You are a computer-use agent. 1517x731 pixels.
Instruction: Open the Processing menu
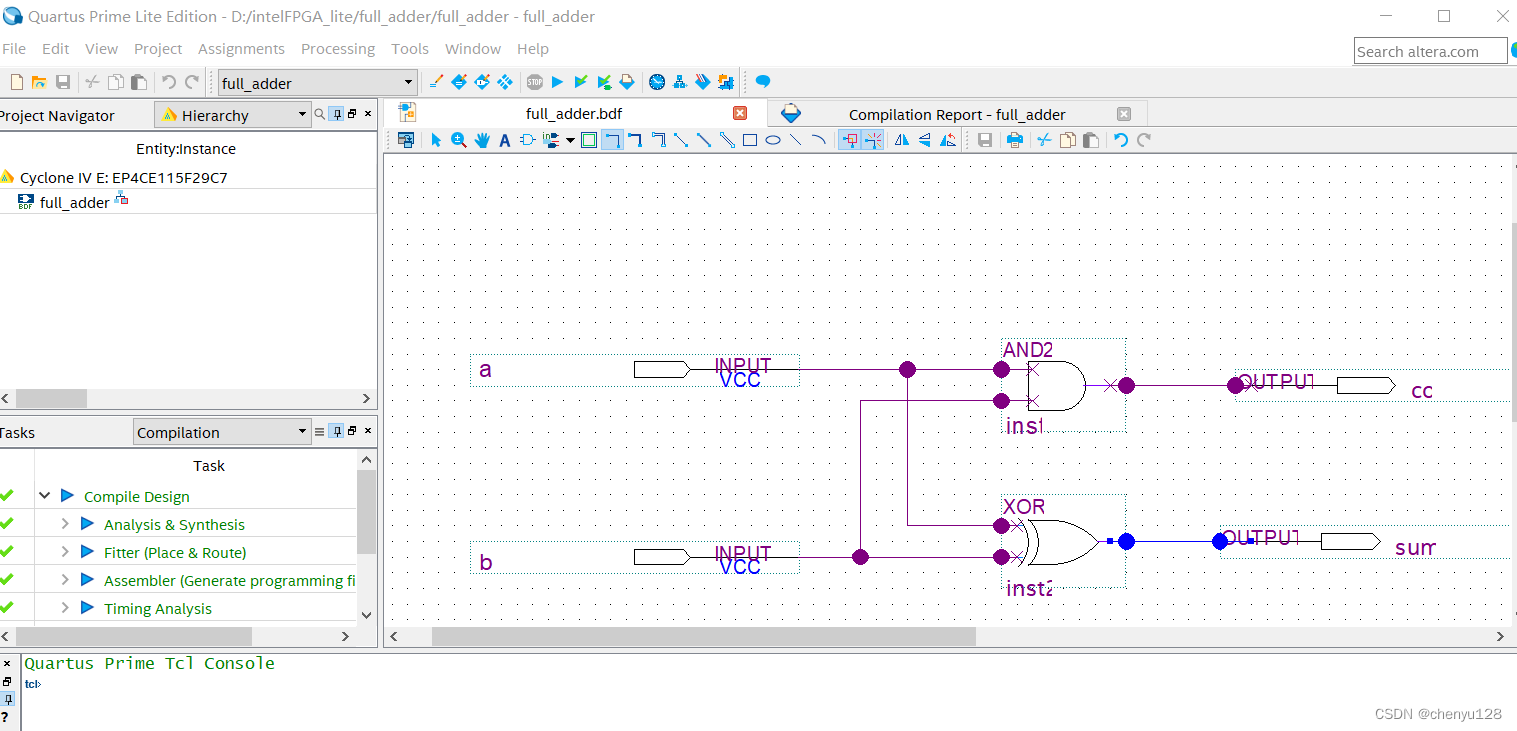pyautogui.click(x=338, y=48)
